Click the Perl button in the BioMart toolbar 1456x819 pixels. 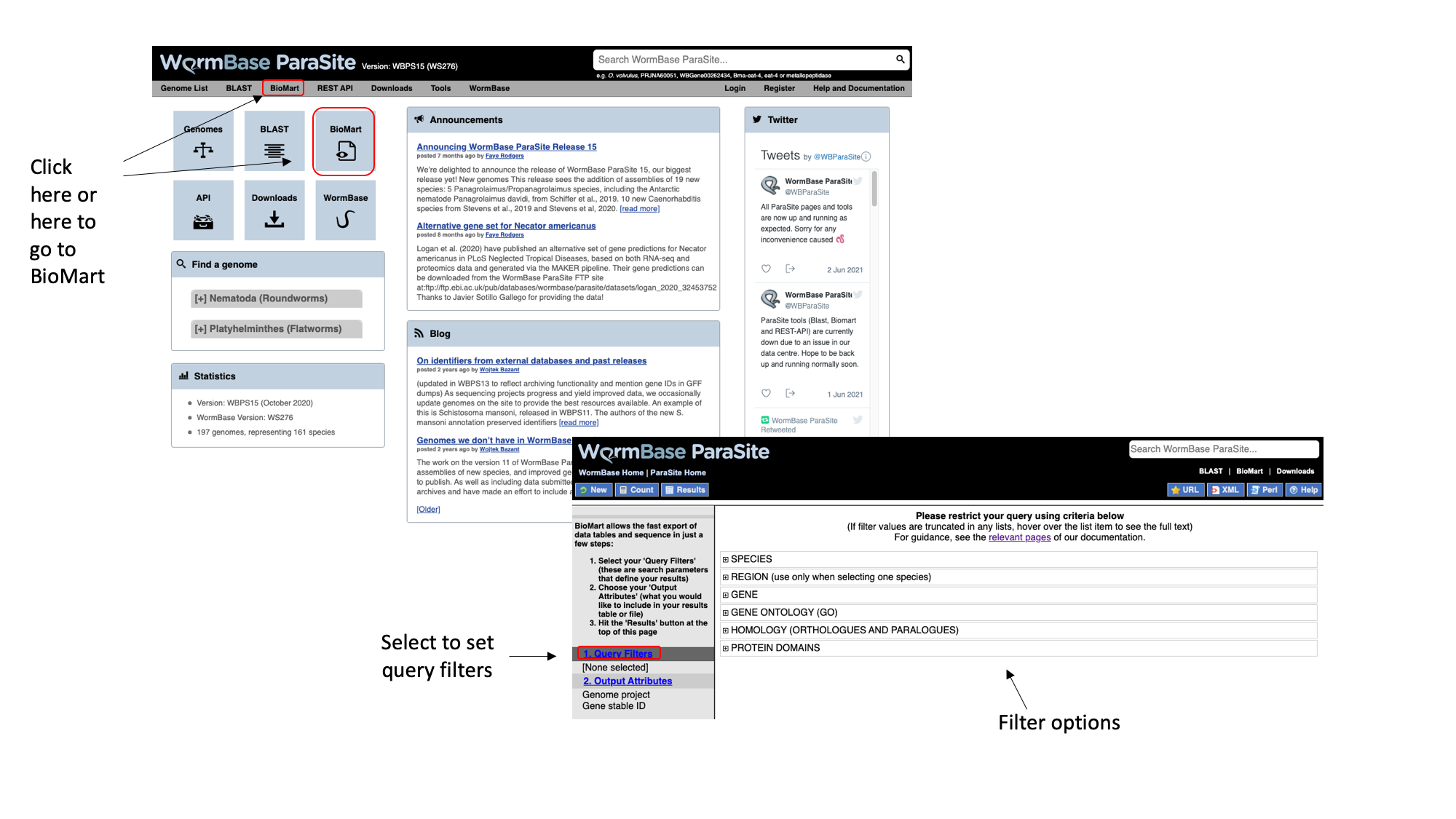click(x=1265, y=490)
